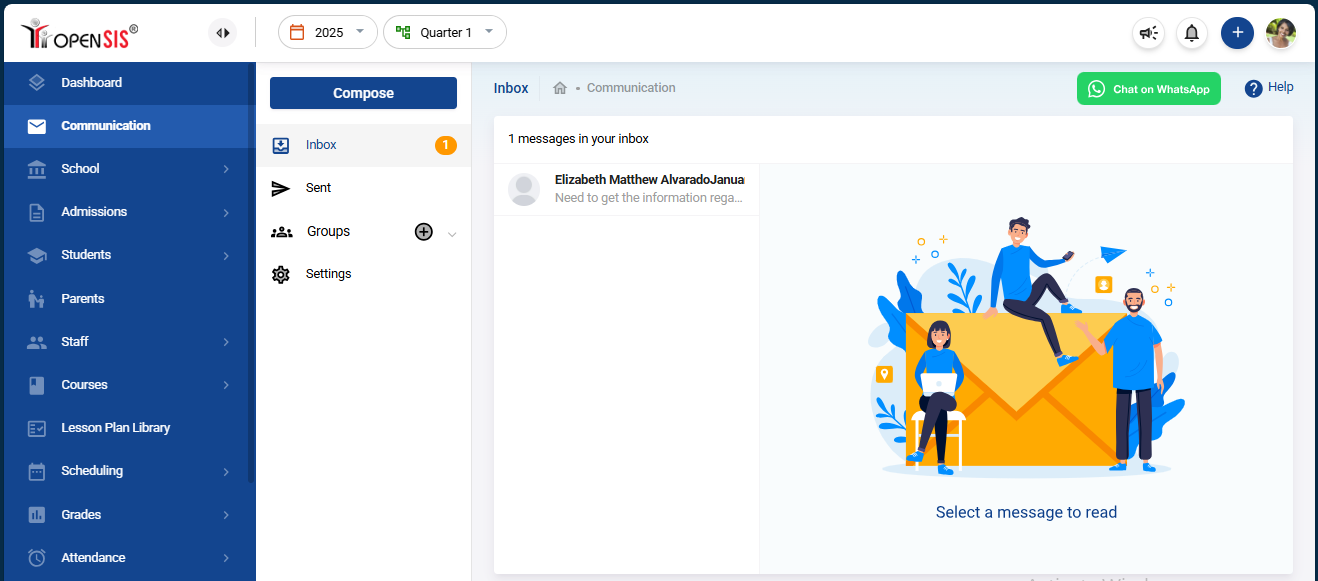Open the quick-add plus button in the top bar
The height and width of the screenshot is (581, 1318).
(1237, 33)
